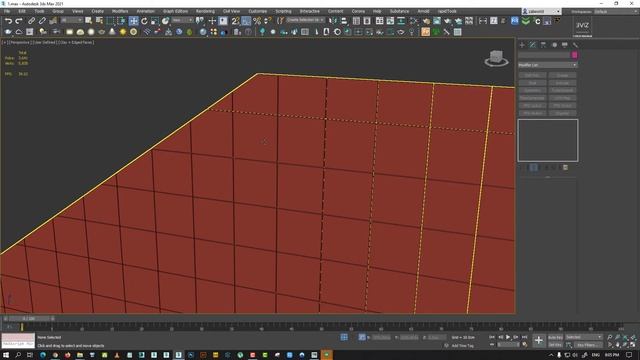Toggle Window/Crossing selection mode
Screen dimensions: 640x360
[121, 21]
